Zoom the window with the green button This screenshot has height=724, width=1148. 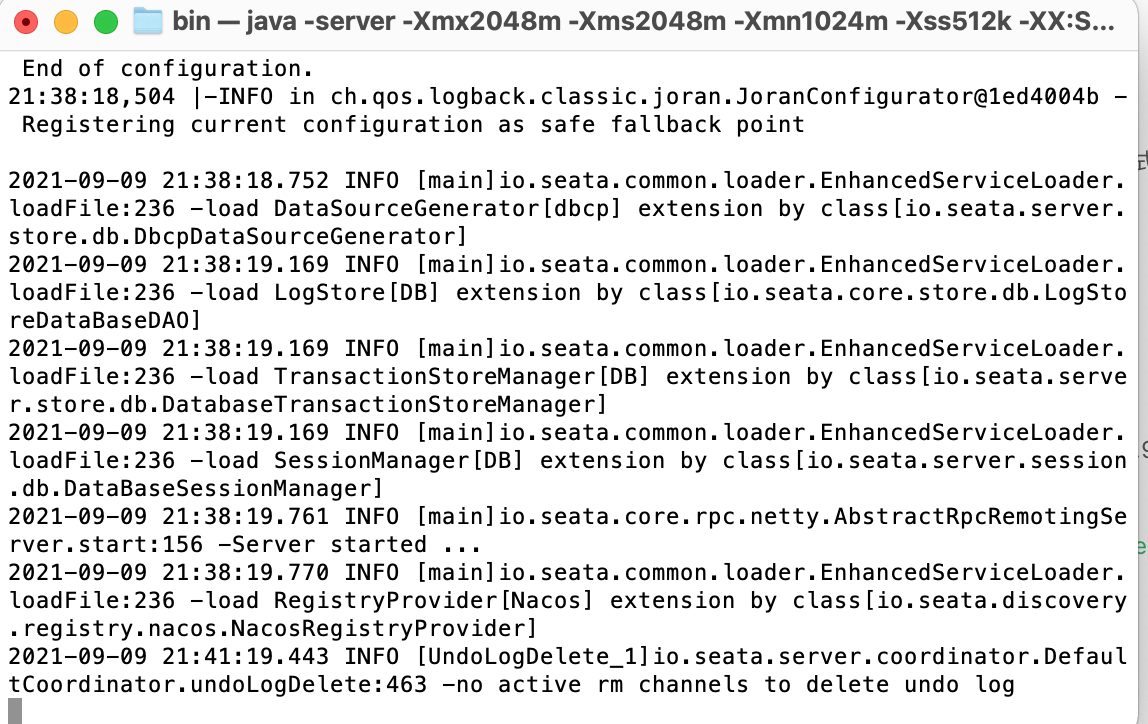(106, 23)
